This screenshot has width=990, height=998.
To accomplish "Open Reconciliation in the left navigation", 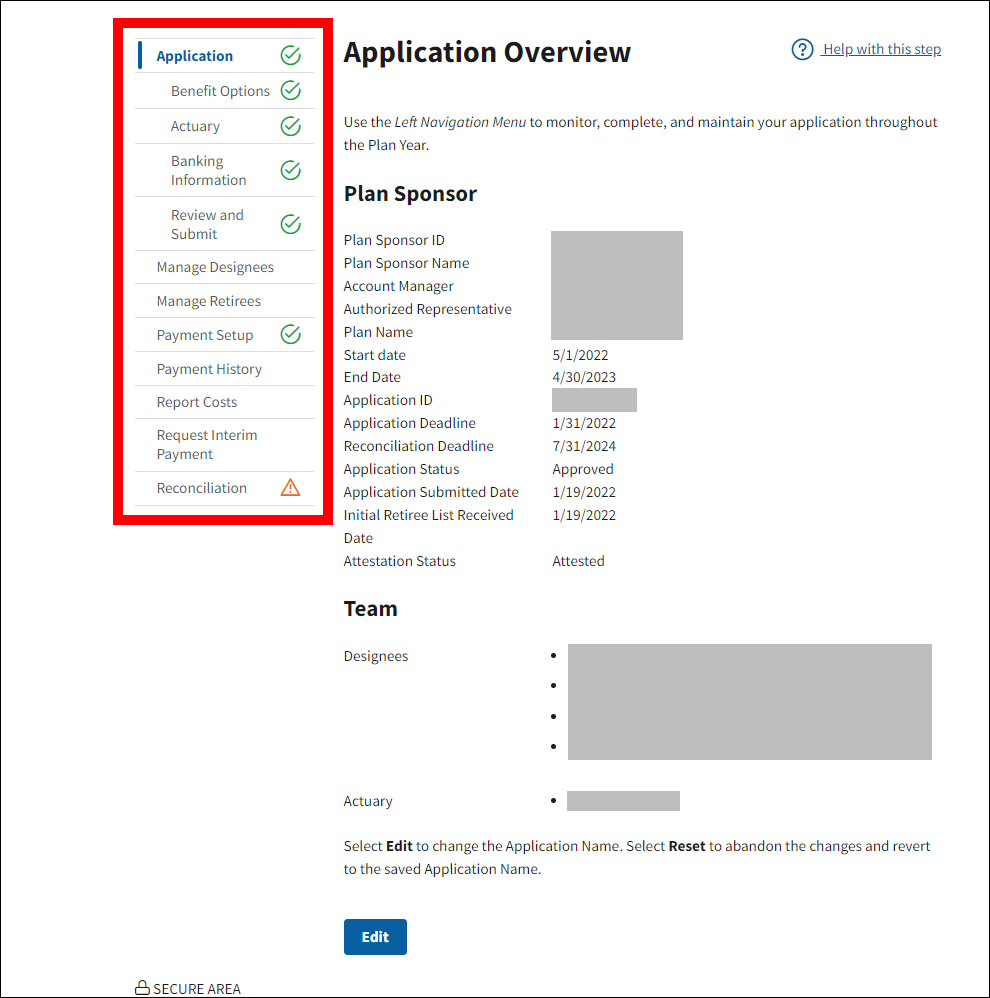I will pyautogui.click(x=201, y=488).
